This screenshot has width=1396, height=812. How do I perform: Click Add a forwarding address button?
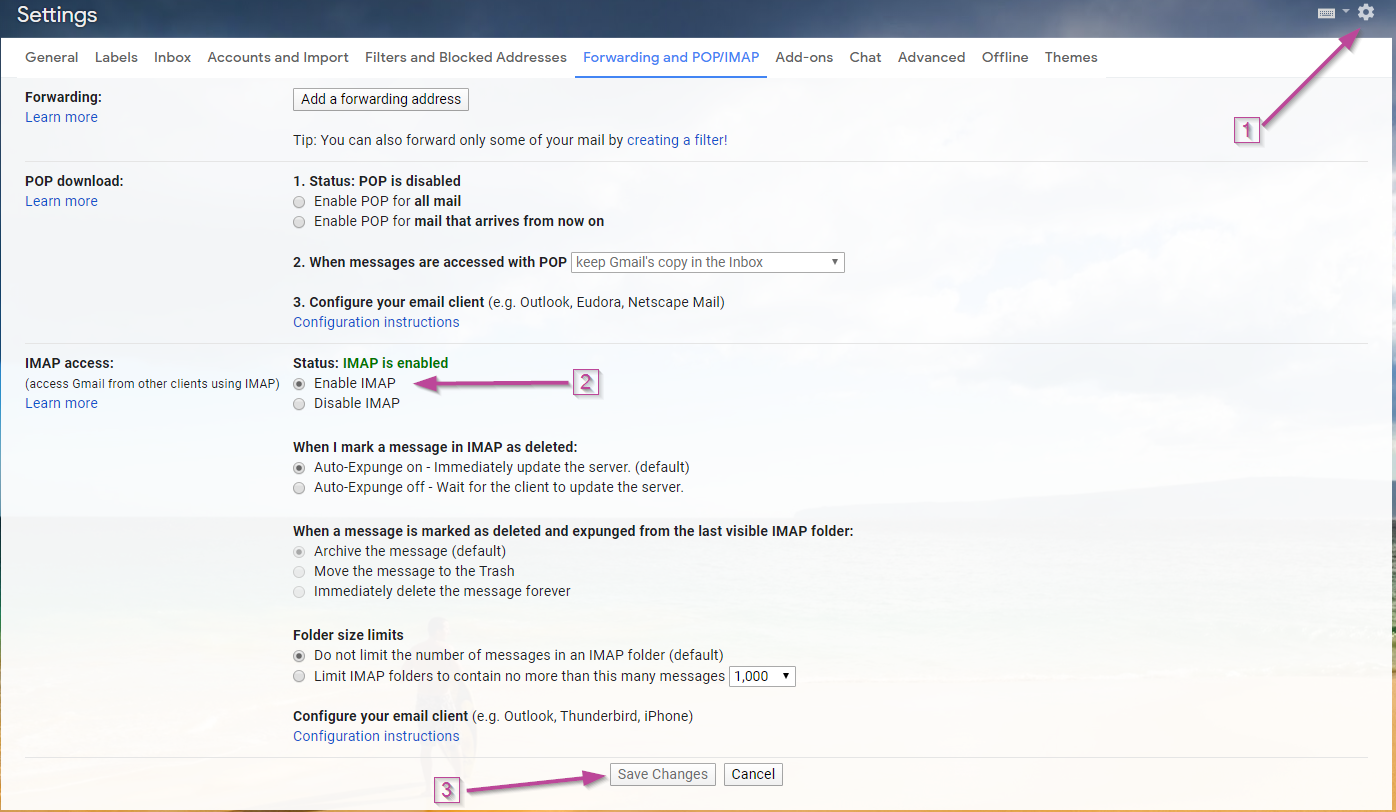pyautogui.click(x=381, y=99)
